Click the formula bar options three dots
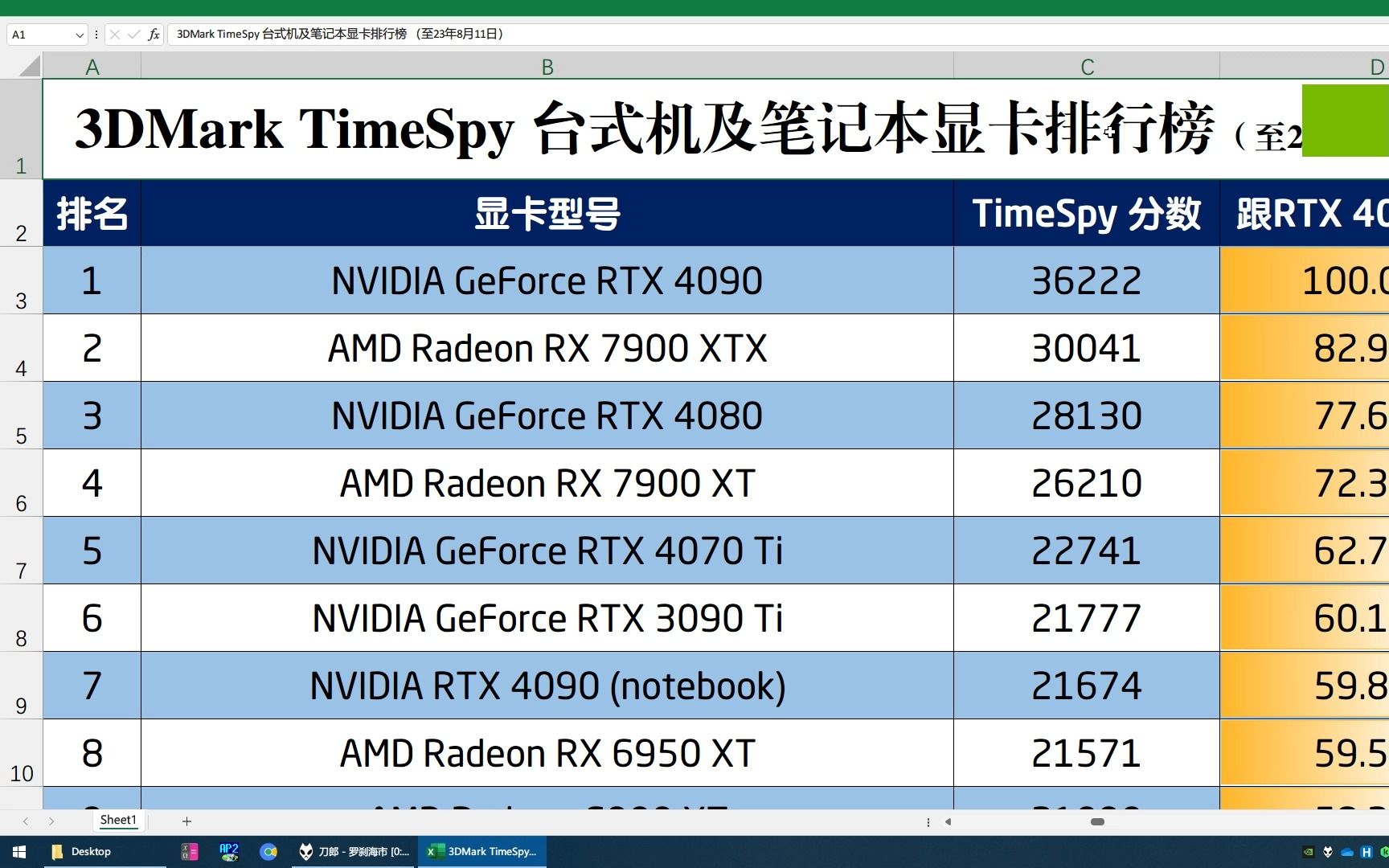The image size is (1389, 868). click(96, 35)
